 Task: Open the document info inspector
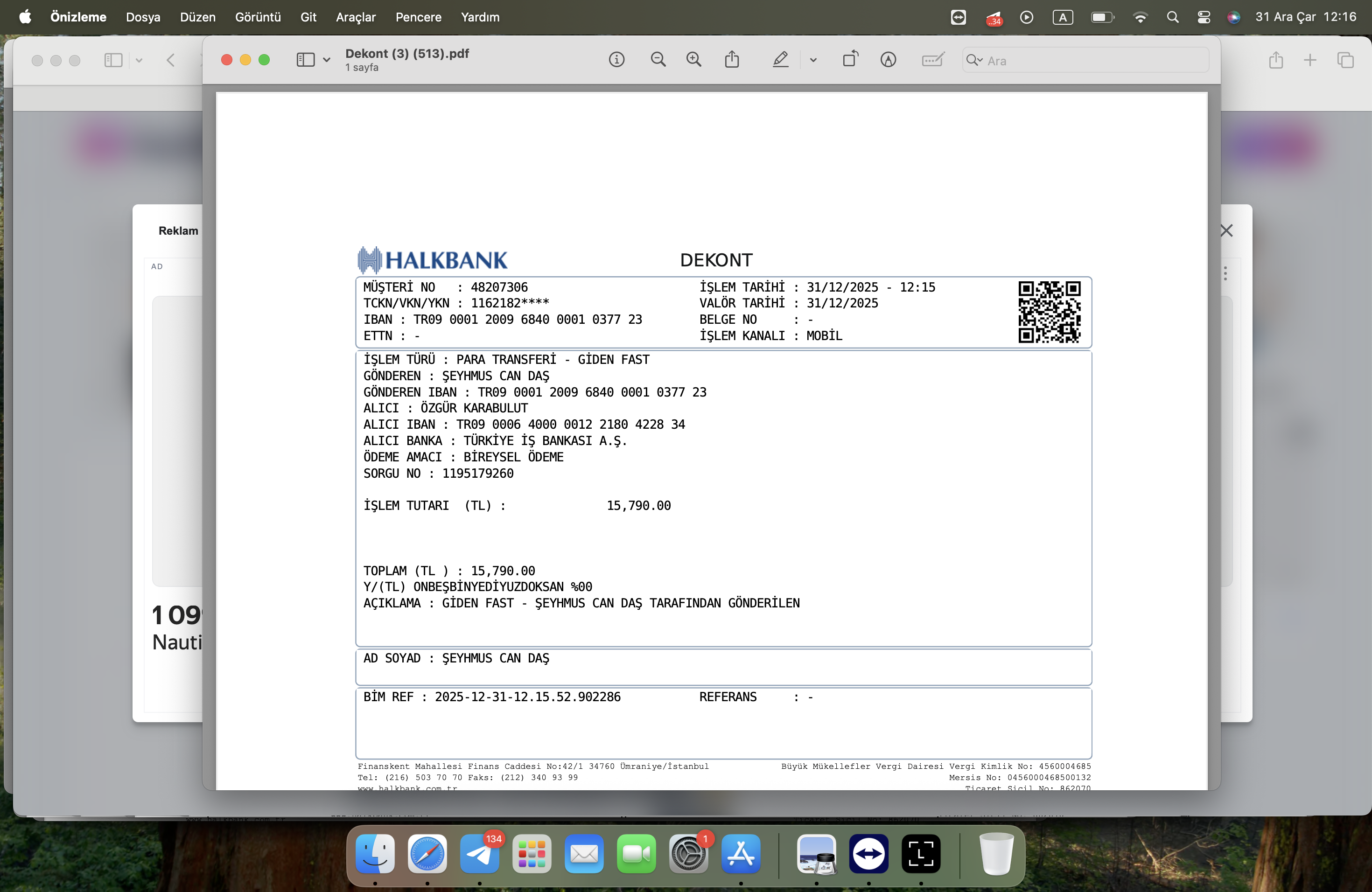616,59
